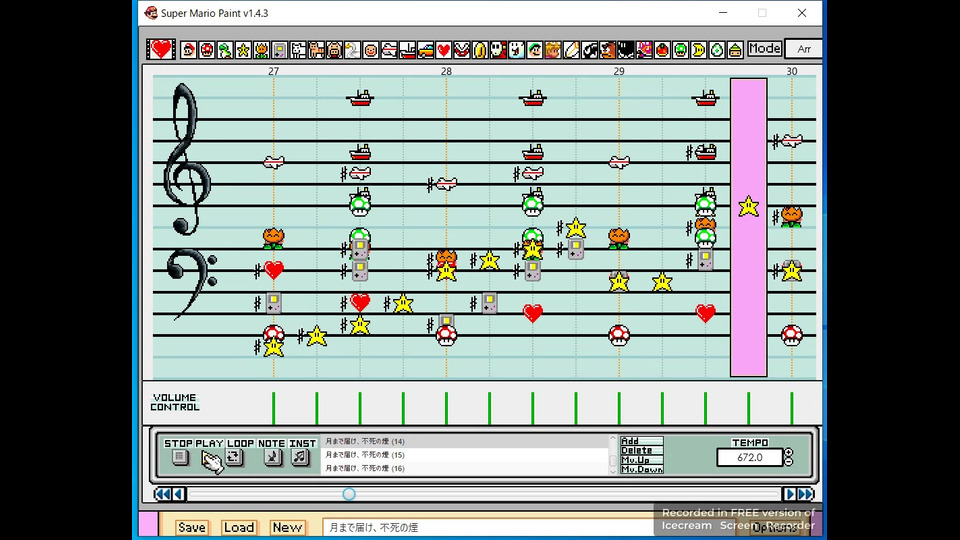Choose the Airplane instrument in toolbar

click(x=389, y=50)
